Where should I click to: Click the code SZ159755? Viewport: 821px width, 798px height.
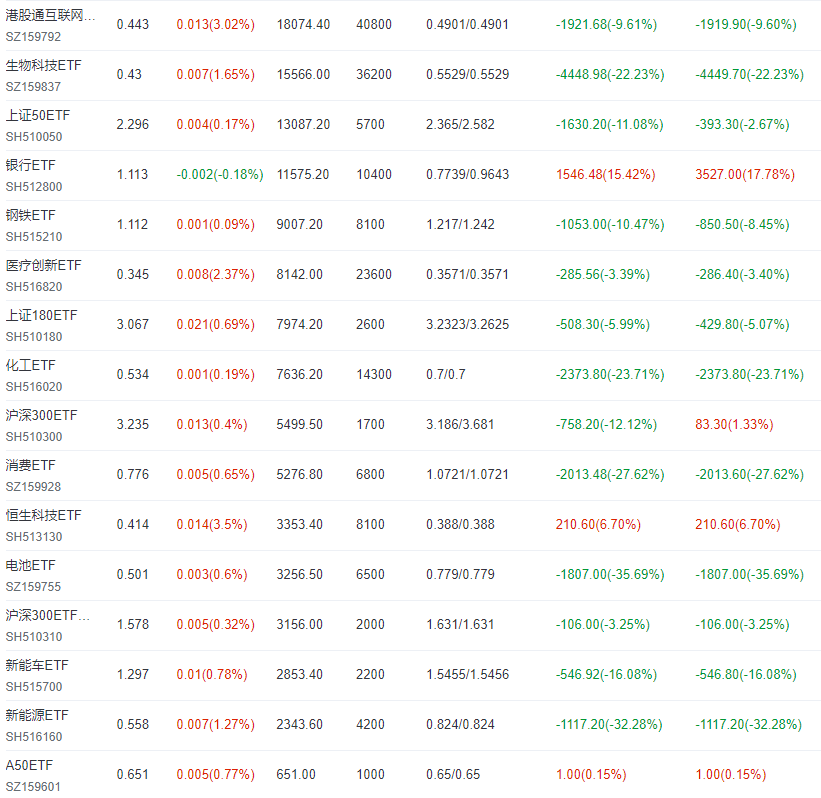(34, 587)
